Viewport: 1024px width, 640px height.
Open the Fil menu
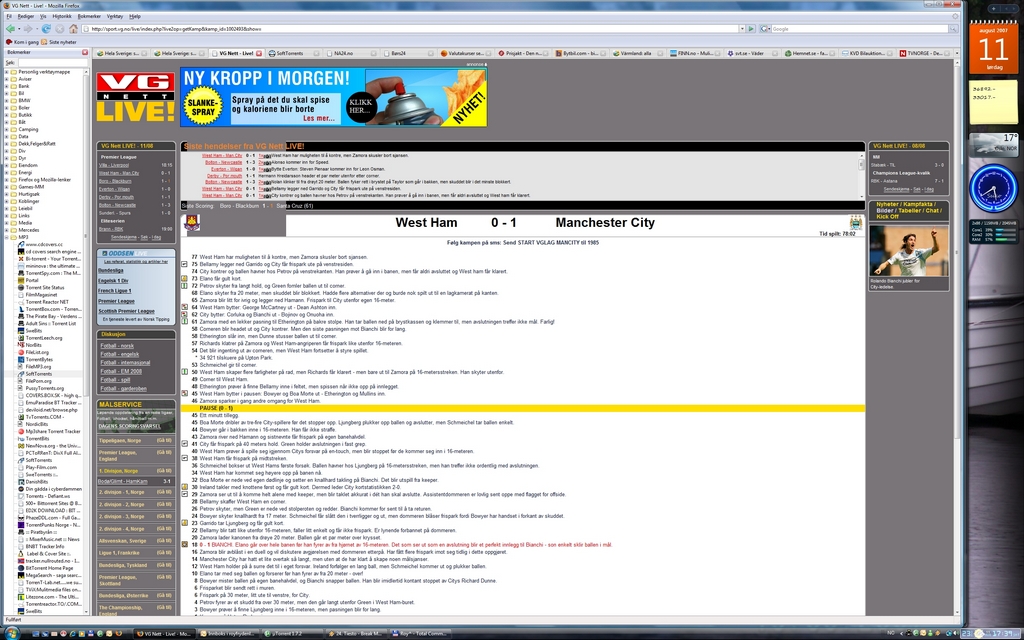[9, 16]
